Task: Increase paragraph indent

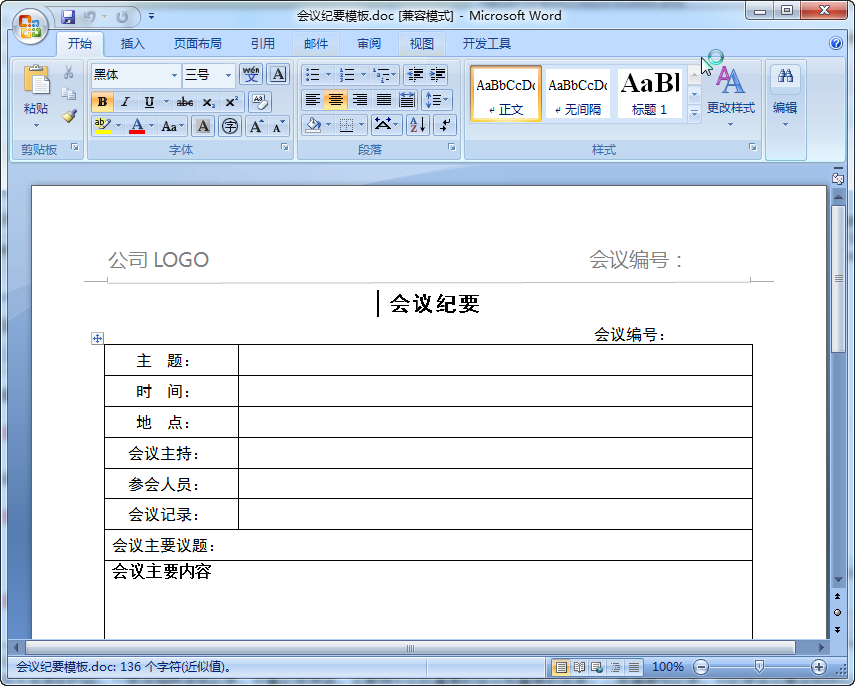Action: click(437, 74)
